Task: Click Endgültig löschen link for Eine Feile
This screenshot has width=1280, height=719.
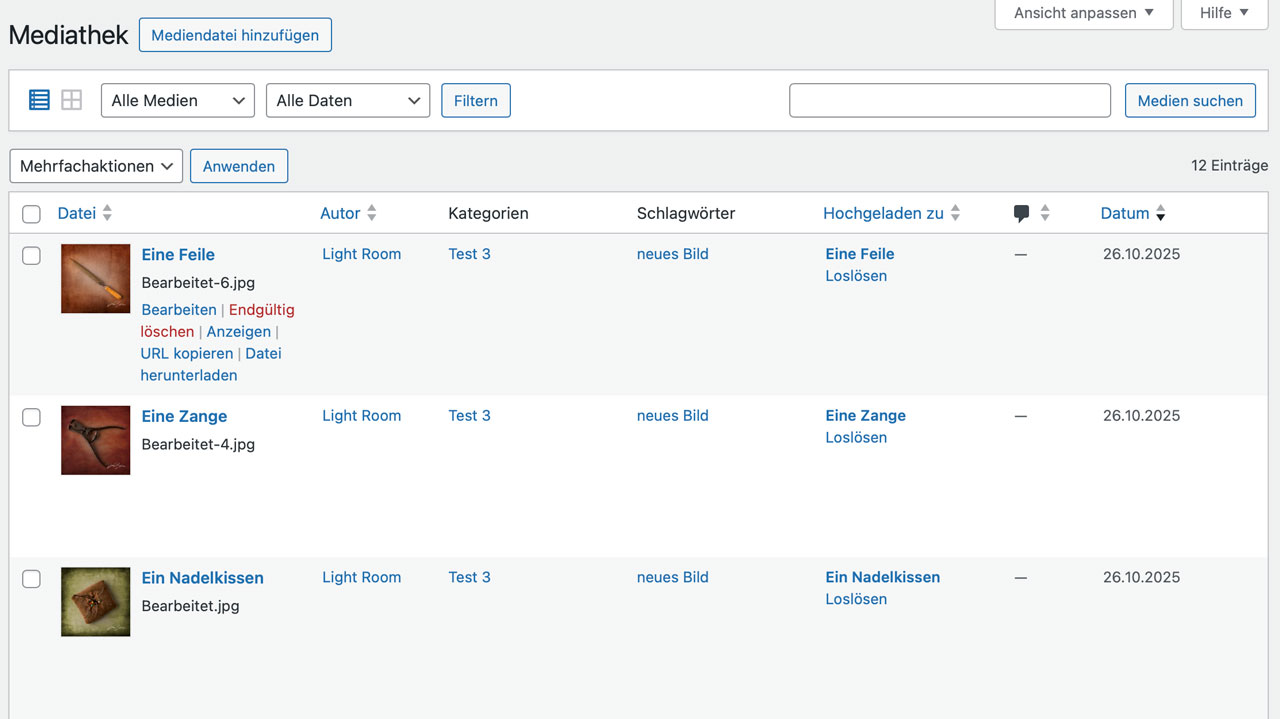Action: point(261,310)
